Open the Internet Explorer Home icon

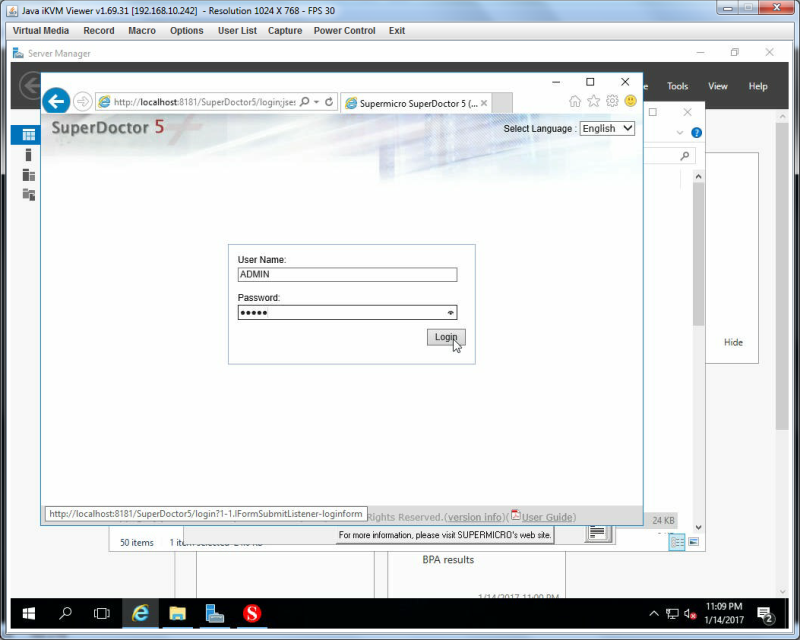pyautogui.click(x=575, y=101)
